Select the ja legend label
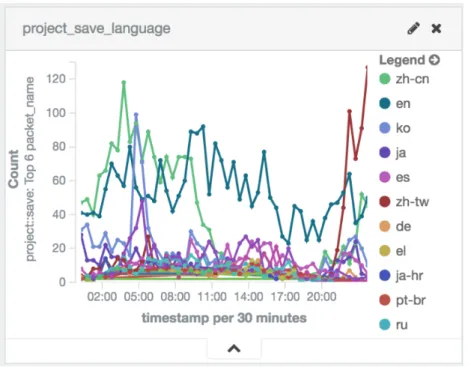Viewport: 468px width, 367px height. (x=401, y=153)
